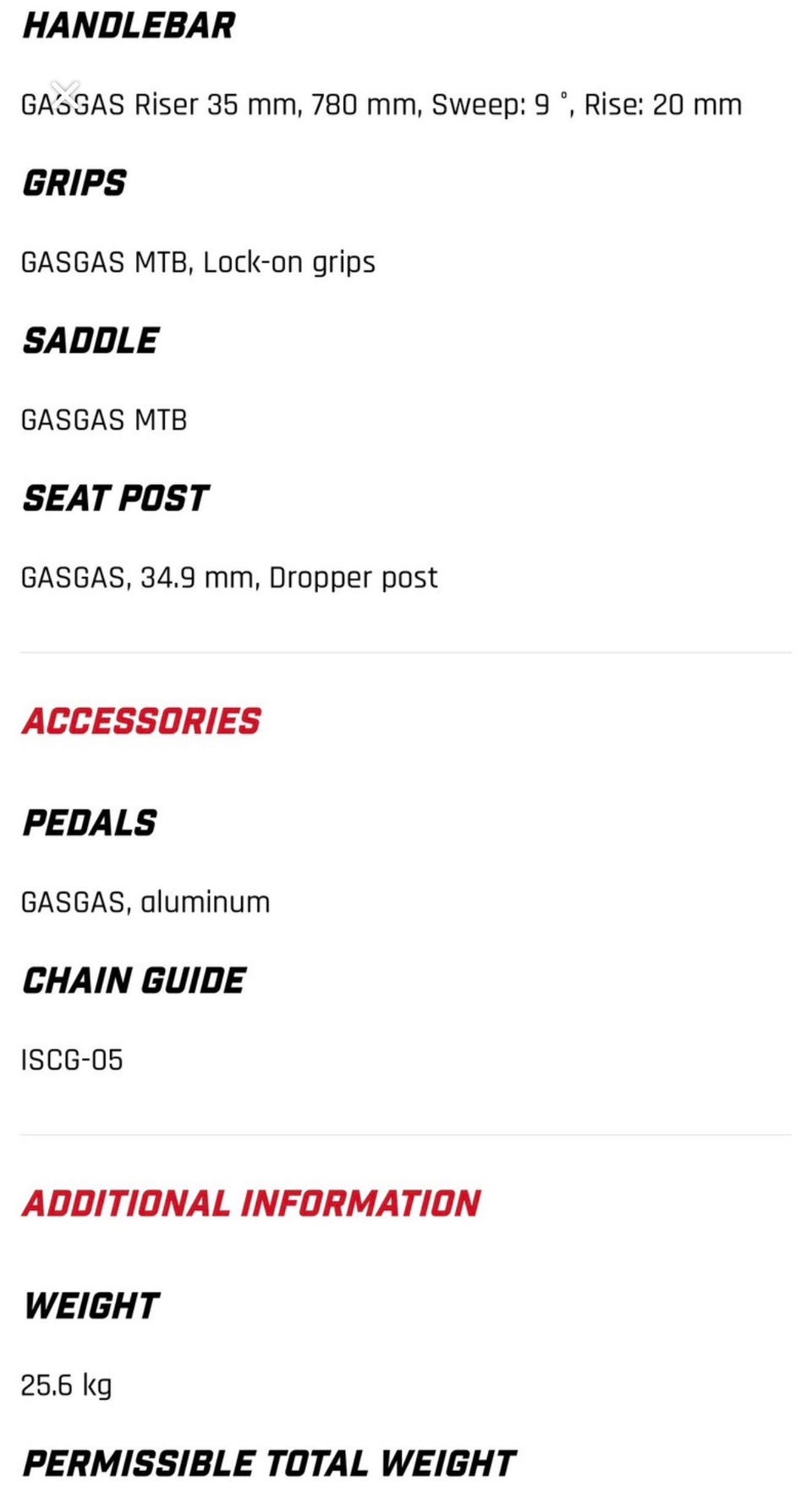This screenshot has height=1509, width=812.
Task: Click the GASGAS MTB saddle value
Action: coord(104,420)
